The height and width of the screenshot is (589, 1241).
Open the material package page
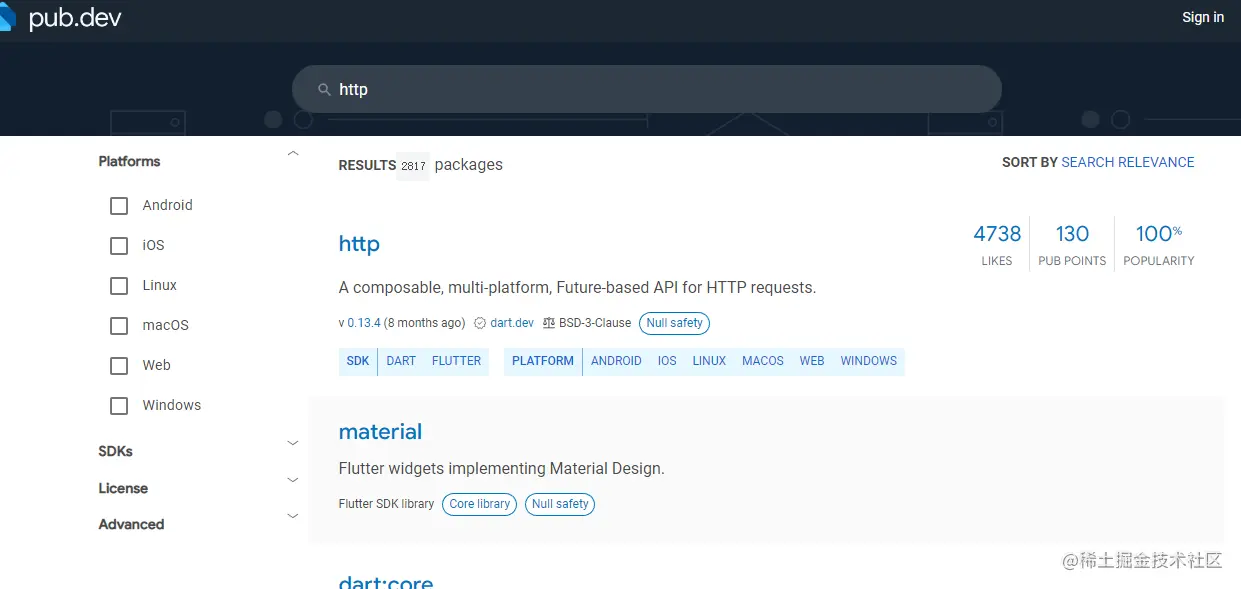click(380, 432)
